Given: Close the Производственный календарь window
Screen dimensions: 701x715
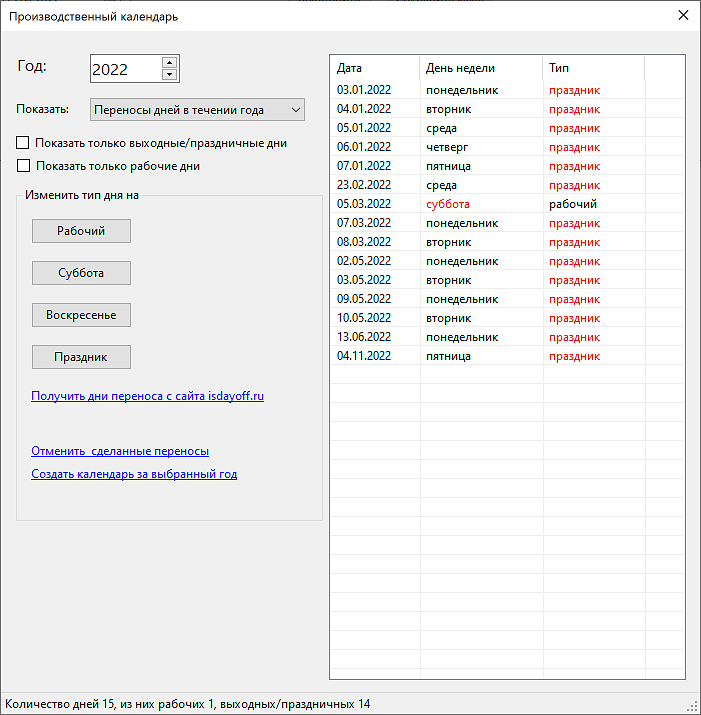Looking at the screenshot, I should pos(683,16).
